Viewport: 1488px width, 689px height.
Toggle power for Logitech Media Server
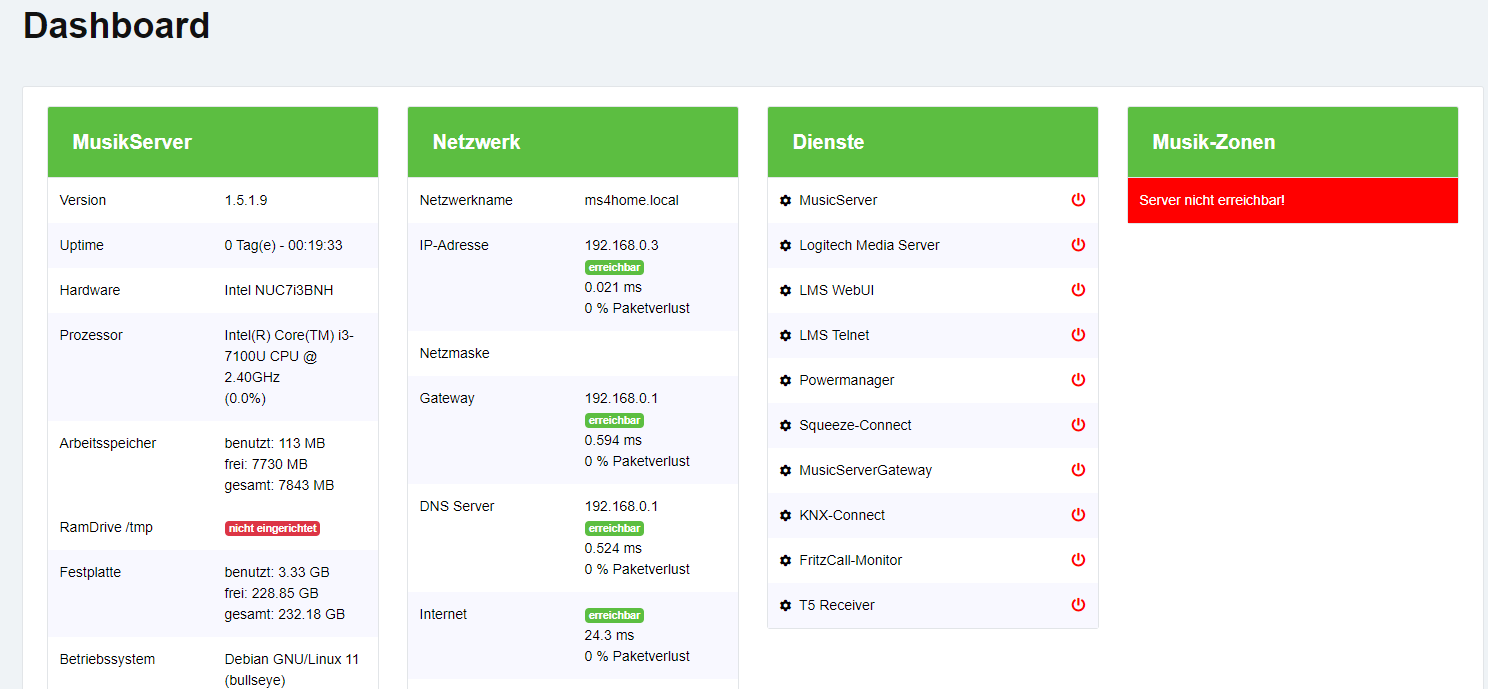click(x=1078, y=245)
